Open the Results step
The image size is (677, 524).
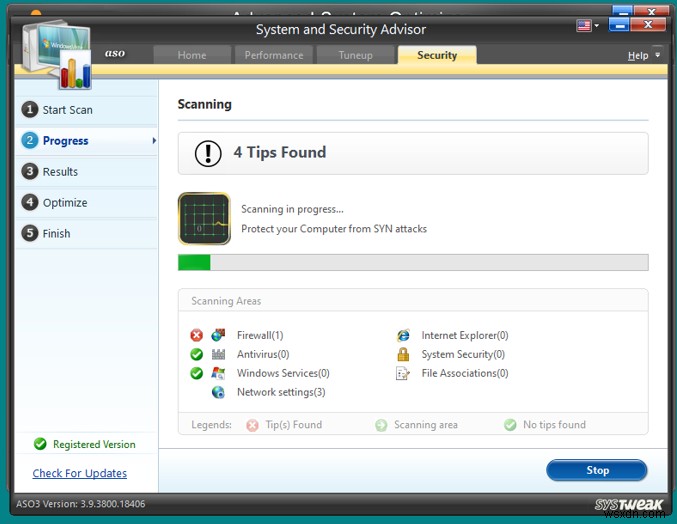tap(86, 172)
